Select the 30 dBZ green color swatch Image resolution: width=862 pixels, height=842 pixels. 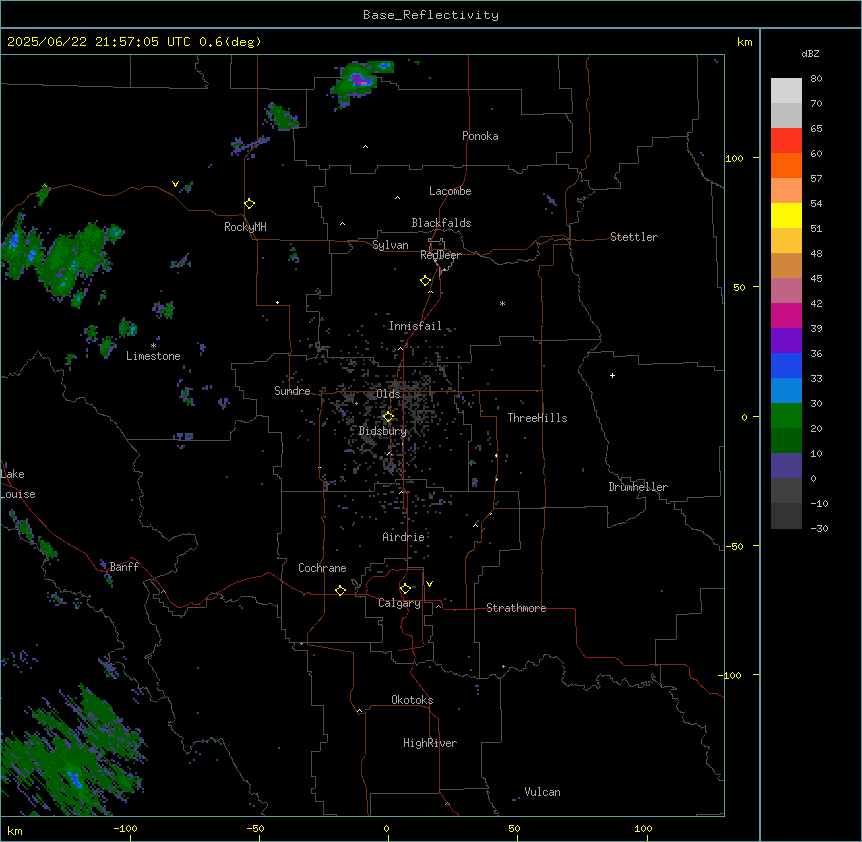pos(786,416)
